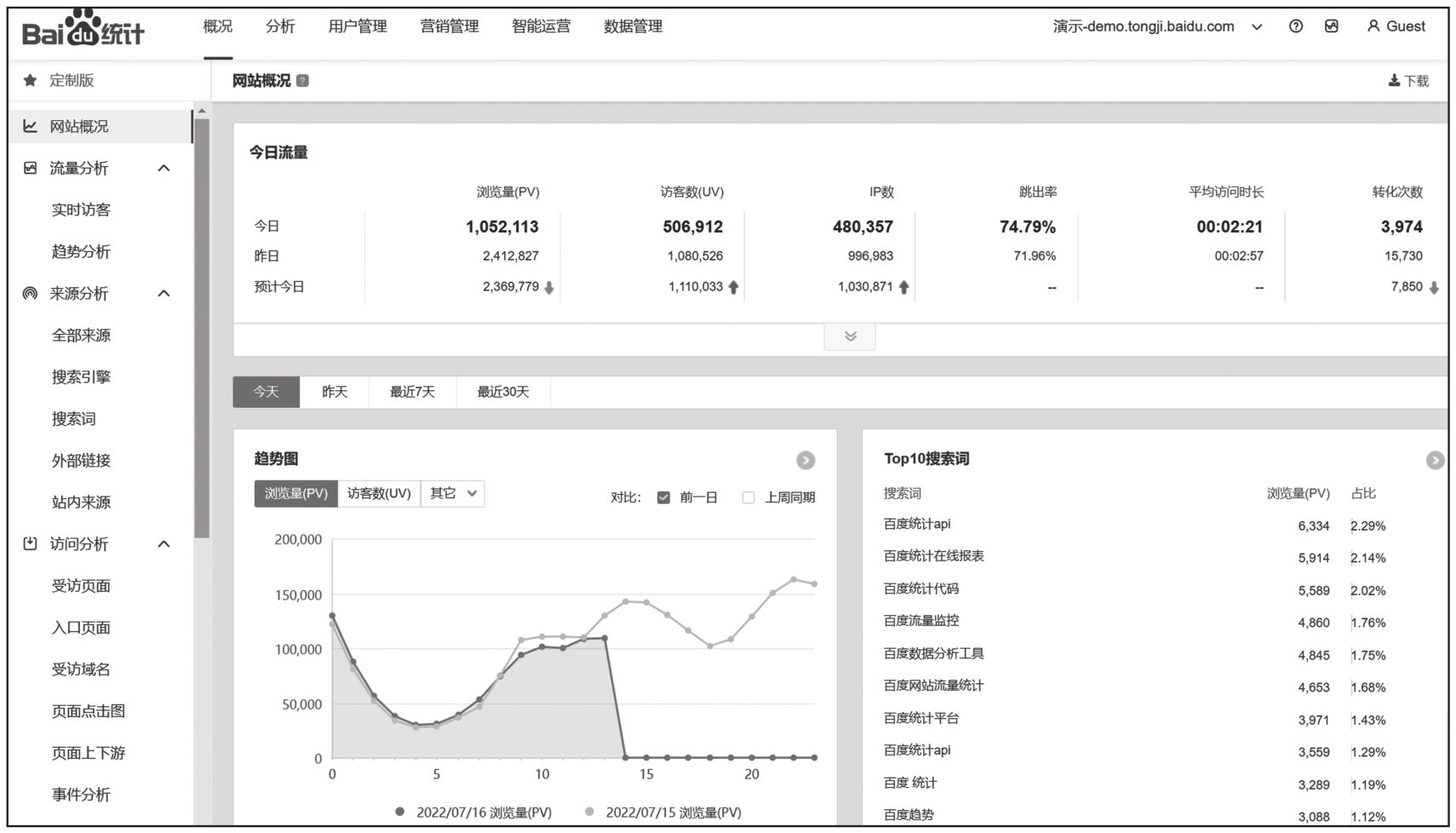This screenshot has height=833, width=1456.
Task: Click up arrow beside predicted UV 1,110,033
Action: (x=733, y=288)
